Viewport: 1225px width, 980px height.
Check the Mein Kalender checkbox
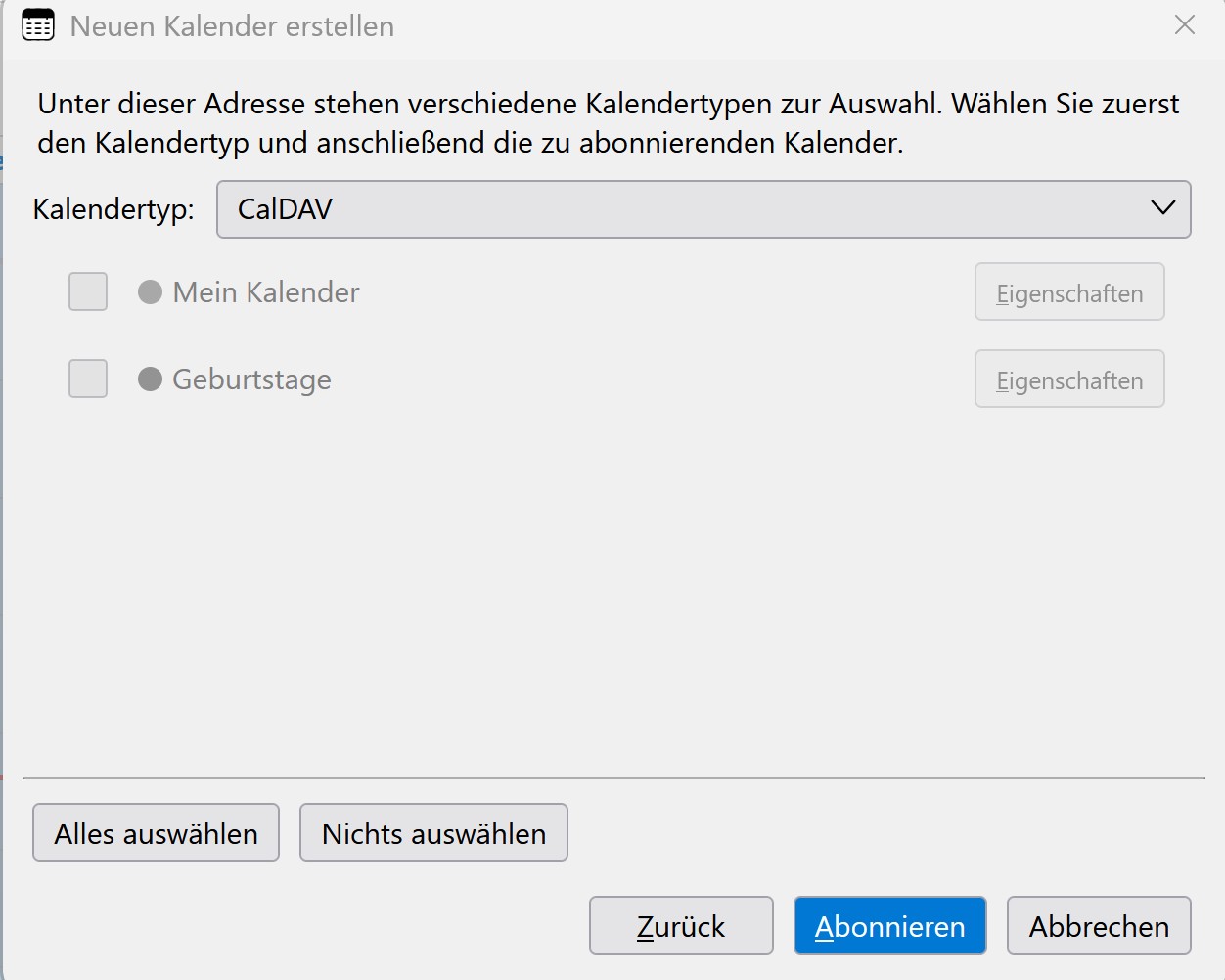tap(88, 291)
